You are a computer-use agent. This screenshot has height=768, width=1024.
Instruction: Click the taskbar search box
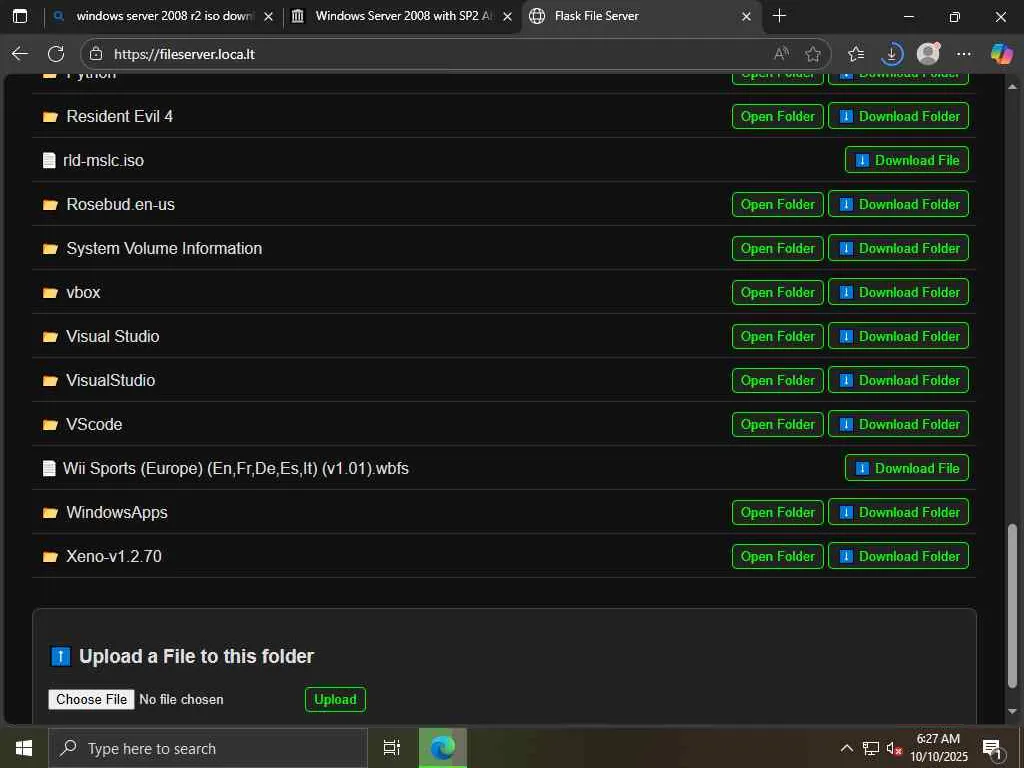point(208,748)
